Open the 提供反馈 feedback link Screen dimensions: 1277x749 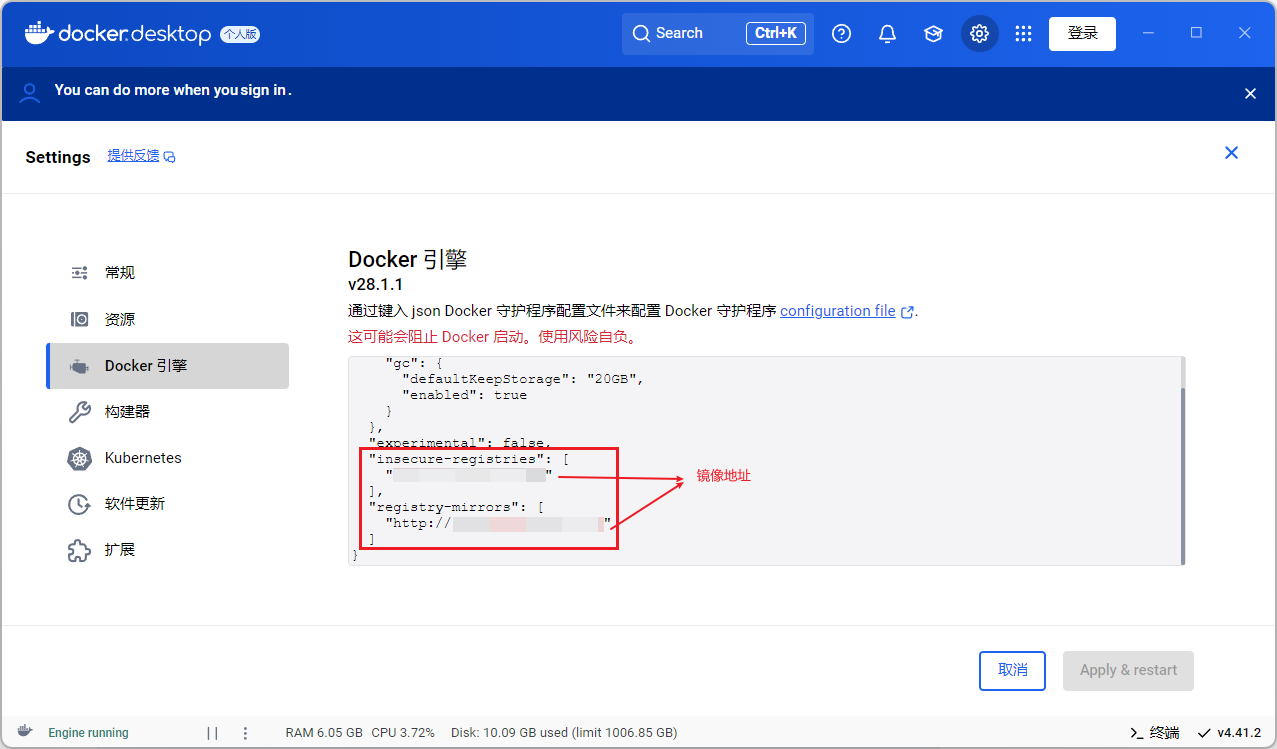click(x=141, y=156)
